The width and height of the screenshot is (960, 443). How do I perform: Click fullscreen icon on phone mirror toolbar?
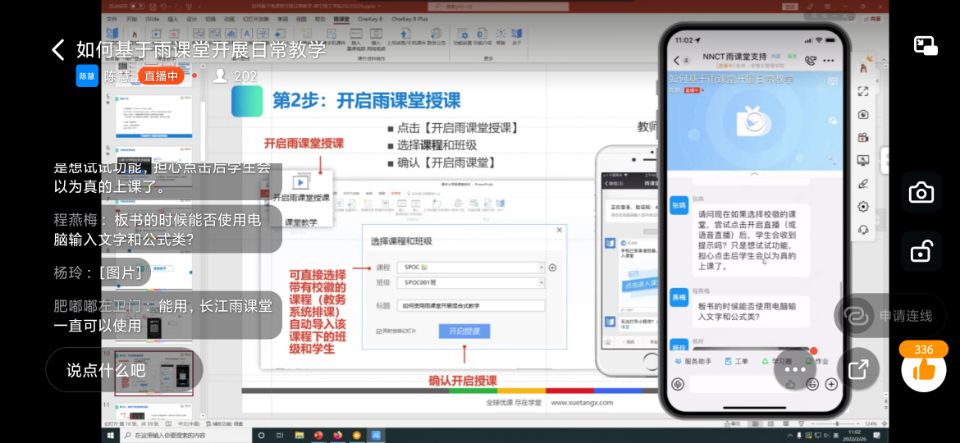pos(863,91)
